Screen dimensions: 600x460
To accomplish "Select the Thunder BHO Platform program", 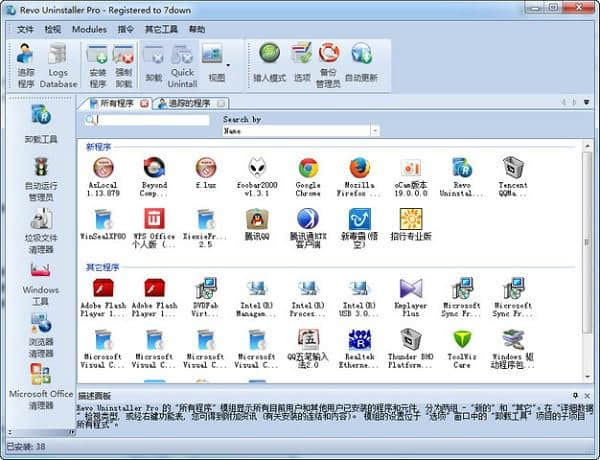I will [410, 349].
